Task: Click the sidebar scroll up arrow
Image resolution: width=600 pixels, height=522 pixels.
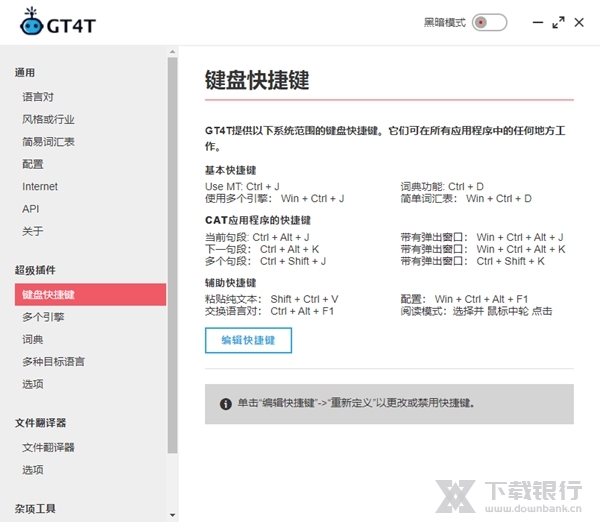Action: pyautogui.click(x=173, y=51)
